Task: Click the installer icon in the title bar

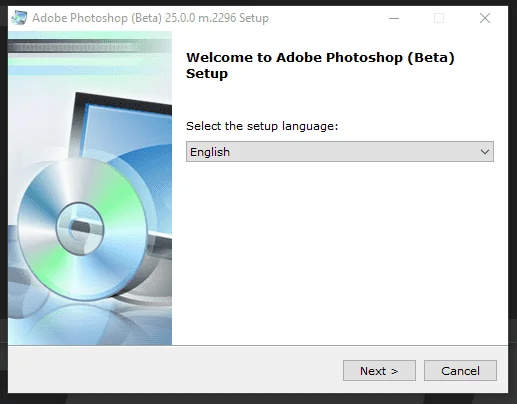Action: click(x=19, y=18)
